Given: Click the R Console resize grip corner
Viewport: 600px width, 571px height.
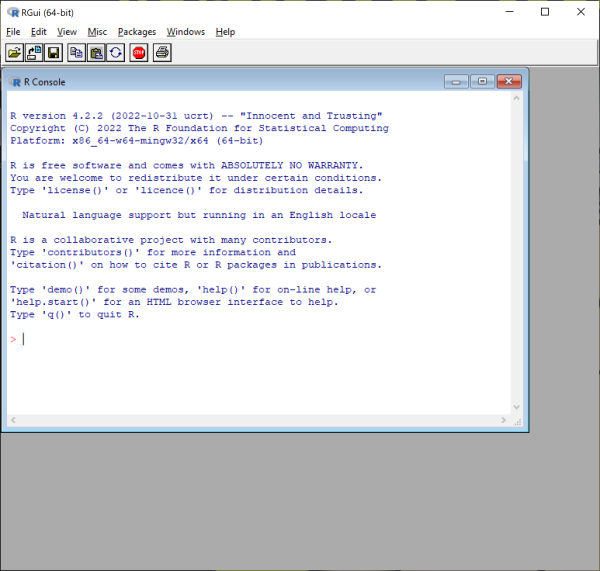Looking at the screenshot, I should point(518,422).
